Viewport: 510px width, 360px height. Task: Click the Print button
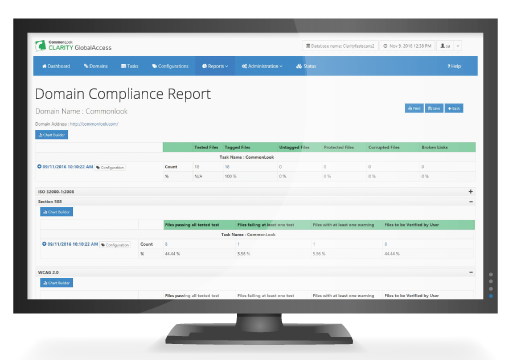(414, 108)
